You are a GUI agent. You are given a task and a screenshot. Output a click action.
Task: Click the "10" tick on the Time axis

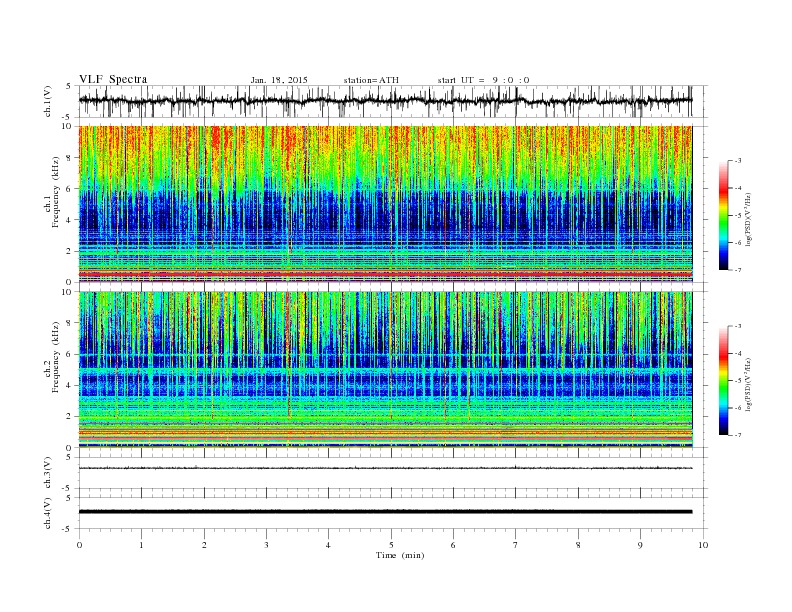[x=703, y=545]
